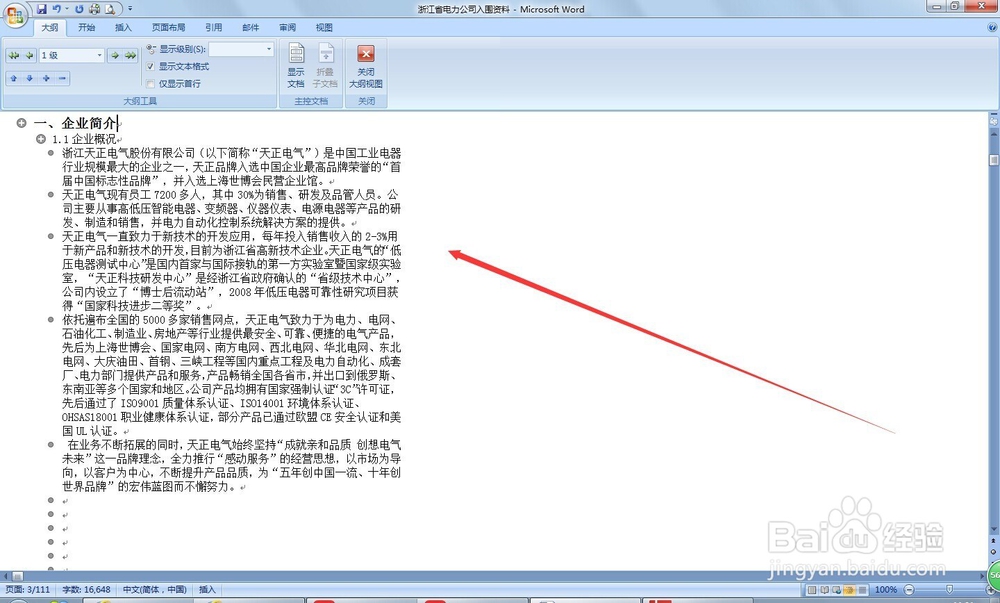Collapse heading 一、企业简介 via plus symbol

pyautogui.click(x=22, y=123)
